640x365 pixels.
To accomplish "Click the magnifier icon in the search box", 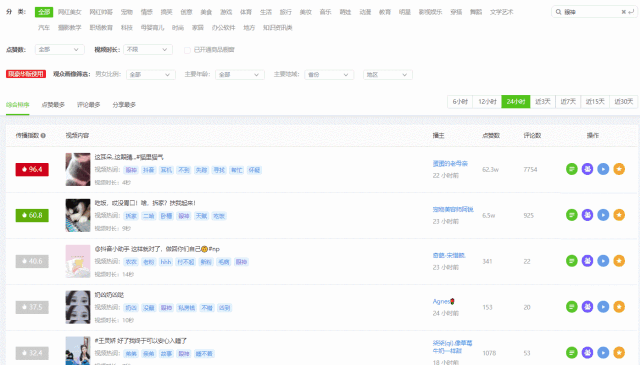I will pos(558,12).
